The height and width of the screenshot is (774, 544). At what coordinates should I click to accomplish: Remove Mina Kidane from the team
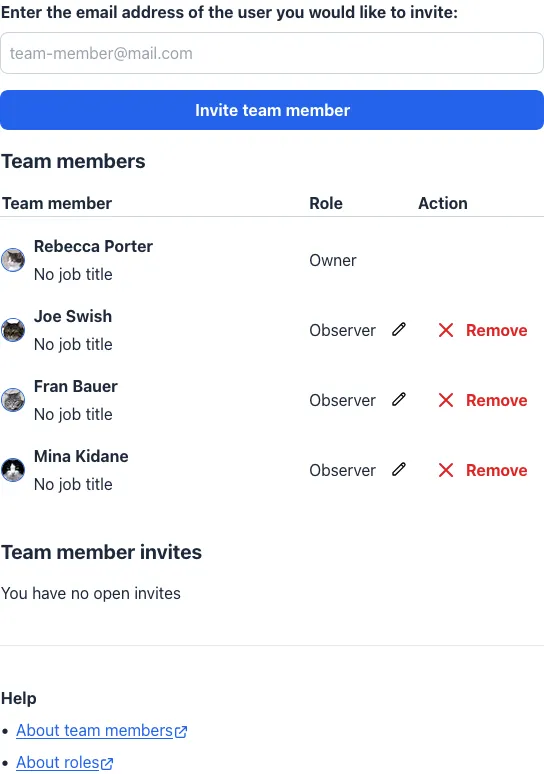click(x=483, y=470)
